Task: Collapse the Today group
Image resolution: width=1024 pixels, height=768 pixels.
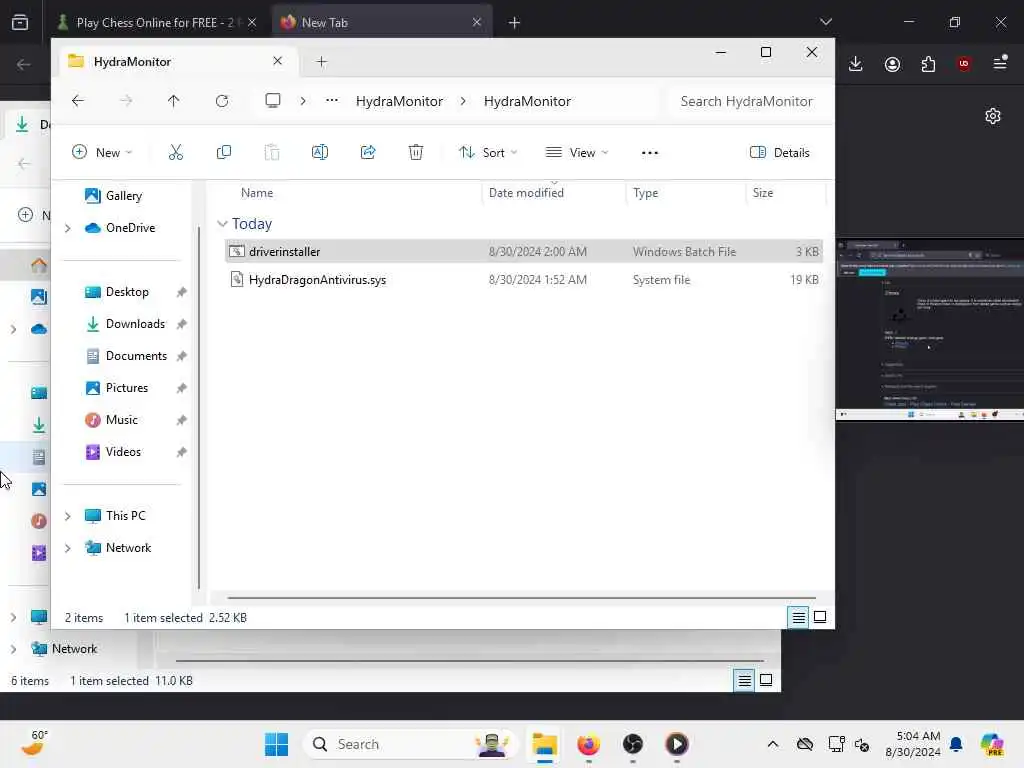Action: coord(222,223)
